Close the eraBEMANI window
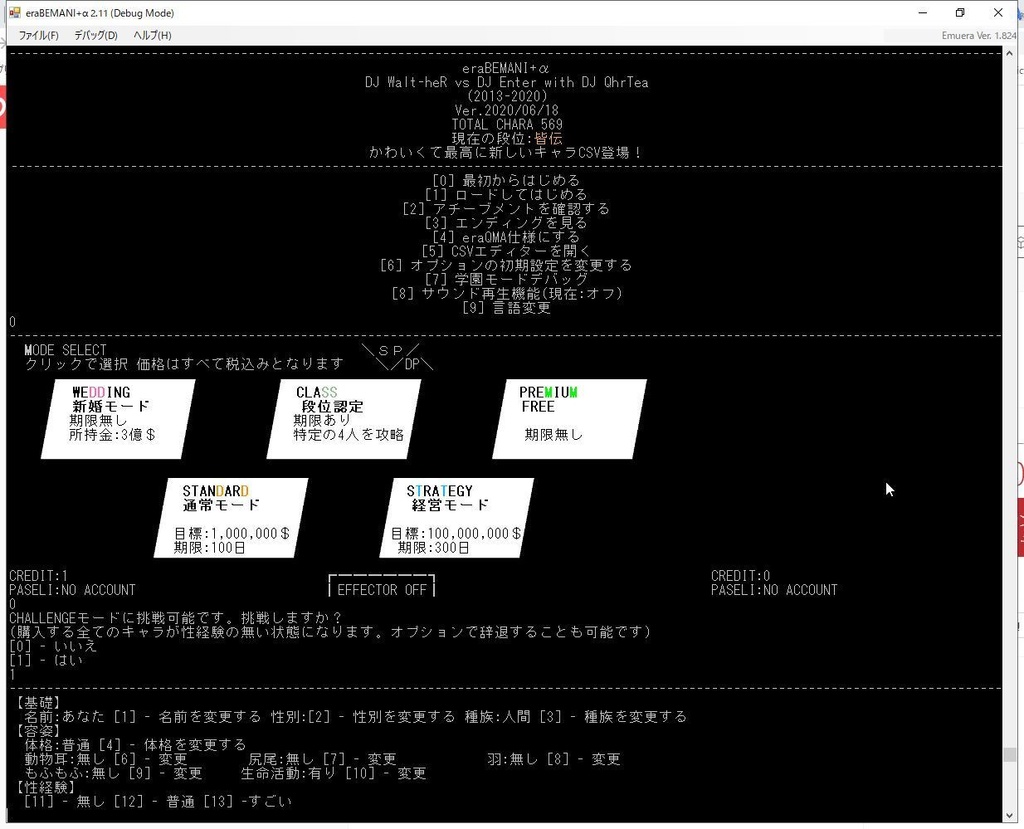 [x=998, y=12]
